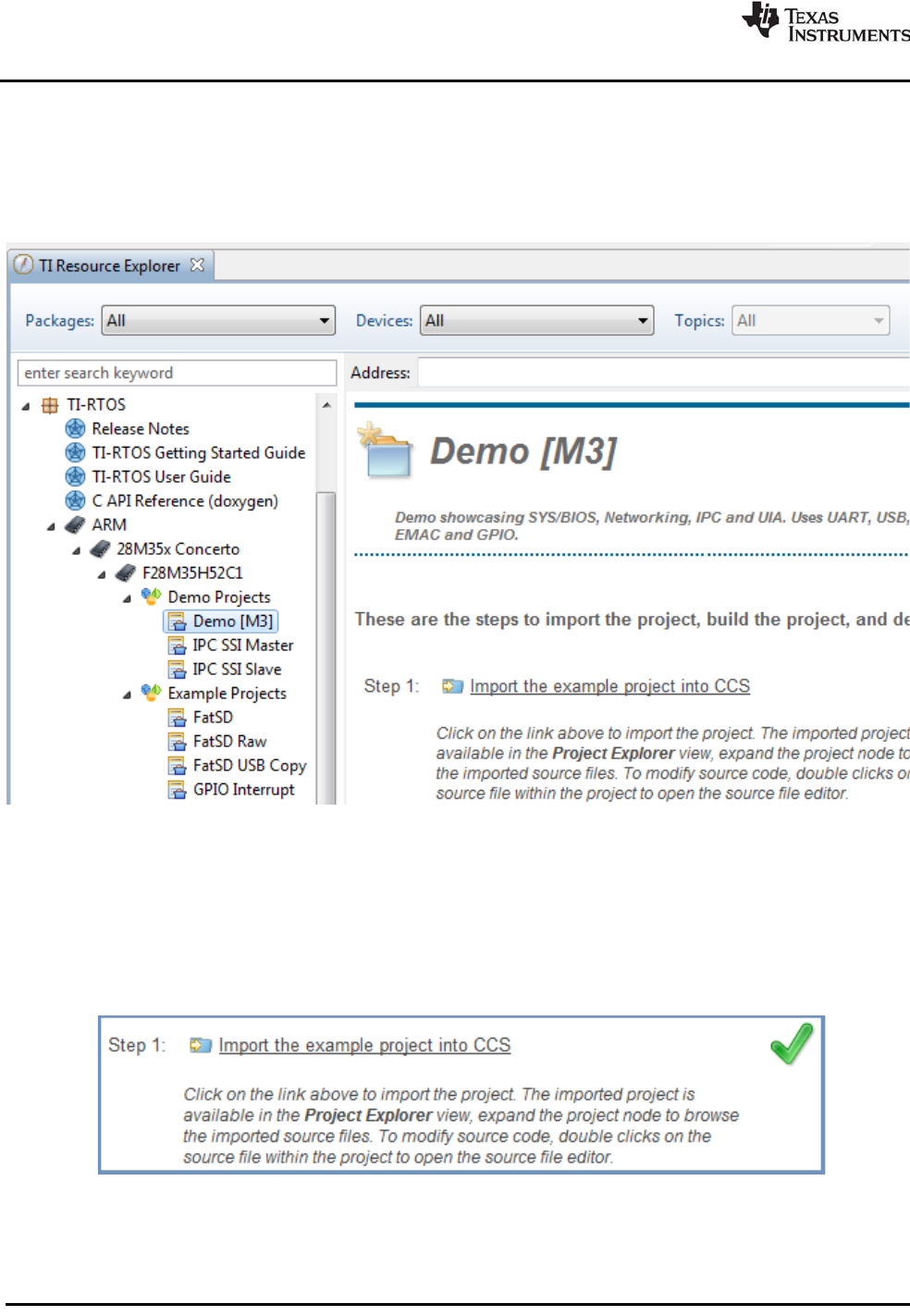Click the GPIO Interrupt project icon
The width and height of the screenshot is (910, 1316).
(177, 790)
